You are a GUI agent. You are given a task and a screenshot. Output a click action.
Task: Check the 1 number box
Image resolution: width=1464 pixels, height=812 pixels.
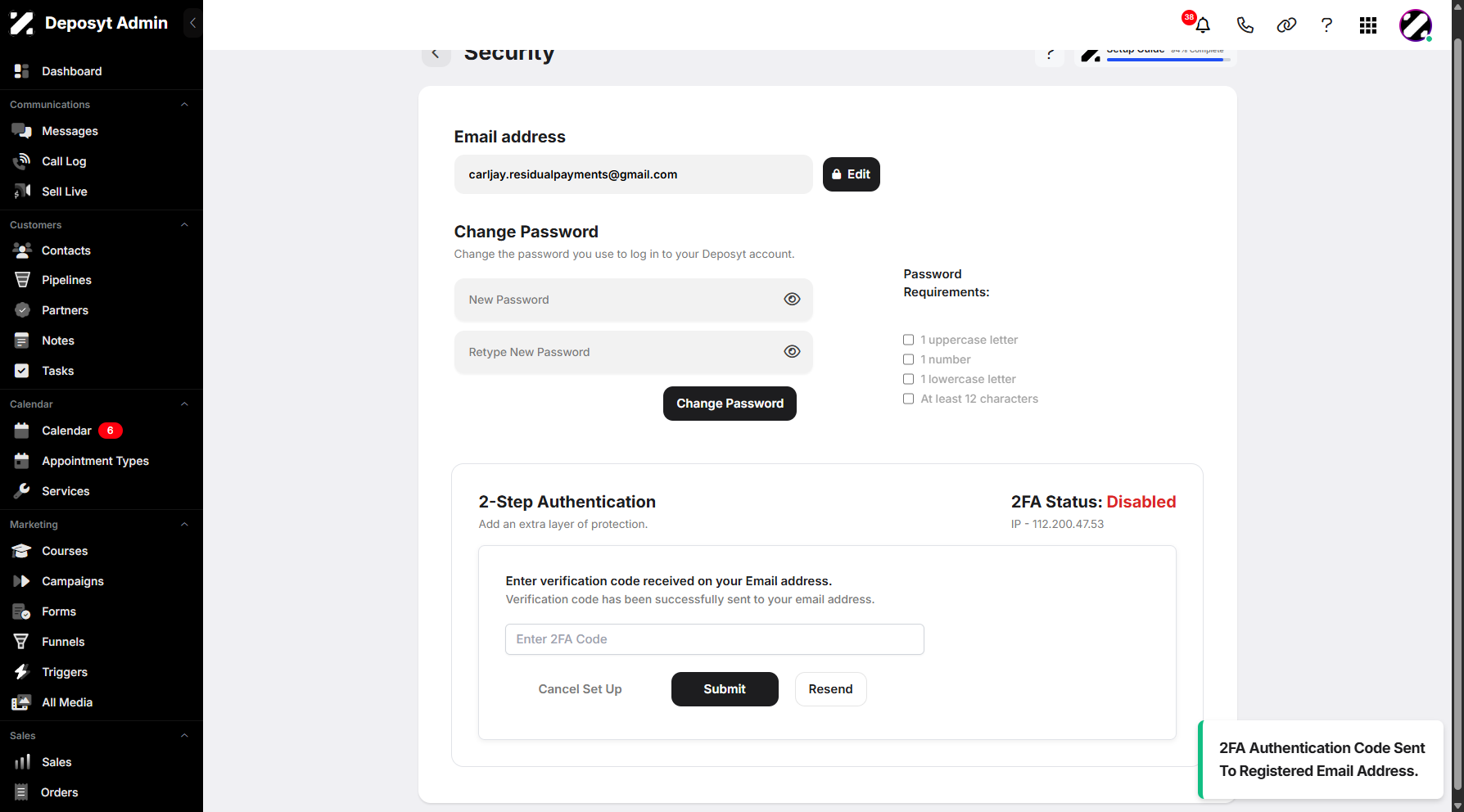(908, 359)
